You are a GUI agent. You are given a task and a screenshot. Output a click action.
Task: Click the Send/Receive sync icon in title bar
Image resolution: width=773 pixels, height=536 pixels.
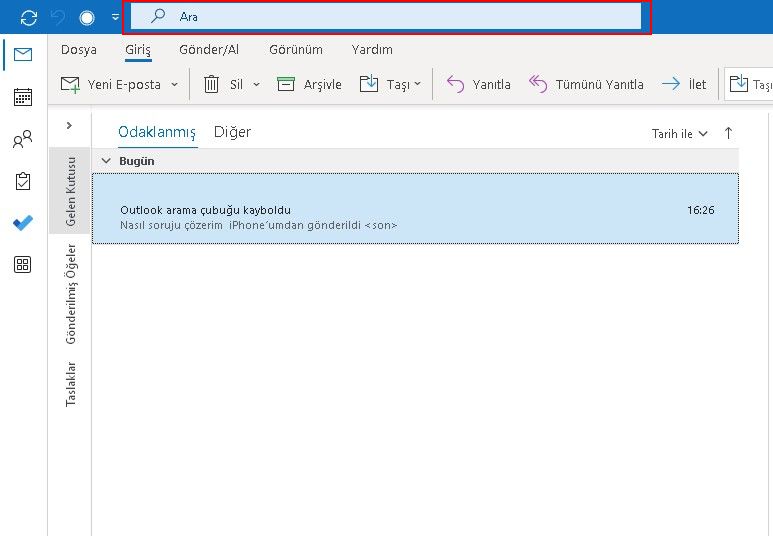(29, 17)
